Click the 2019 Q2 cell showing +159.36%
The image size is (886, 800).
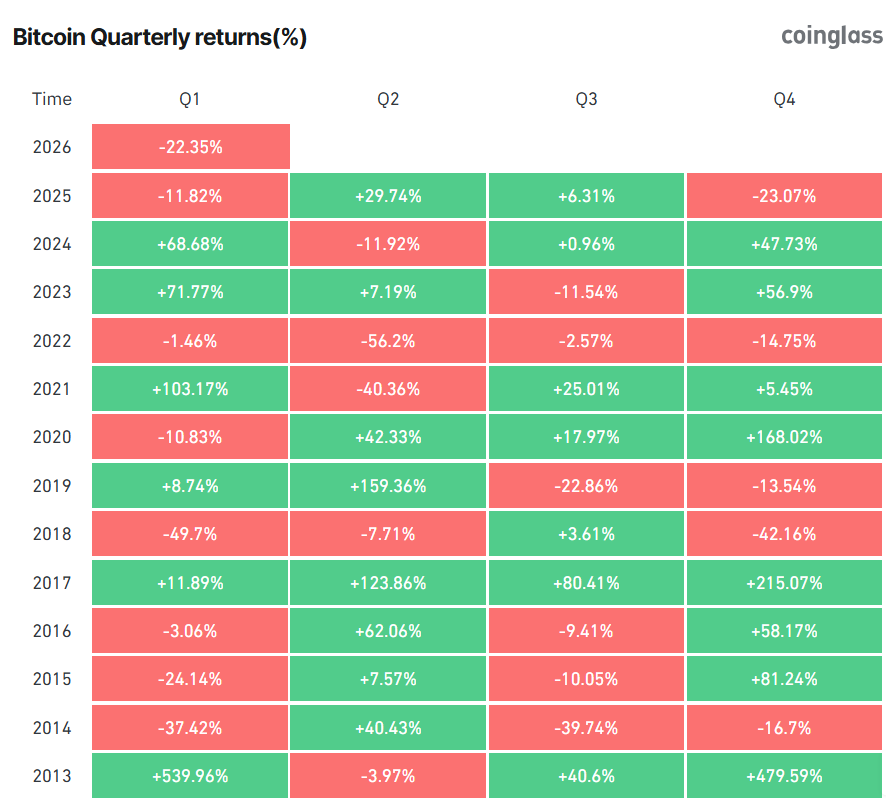point(388,486)
